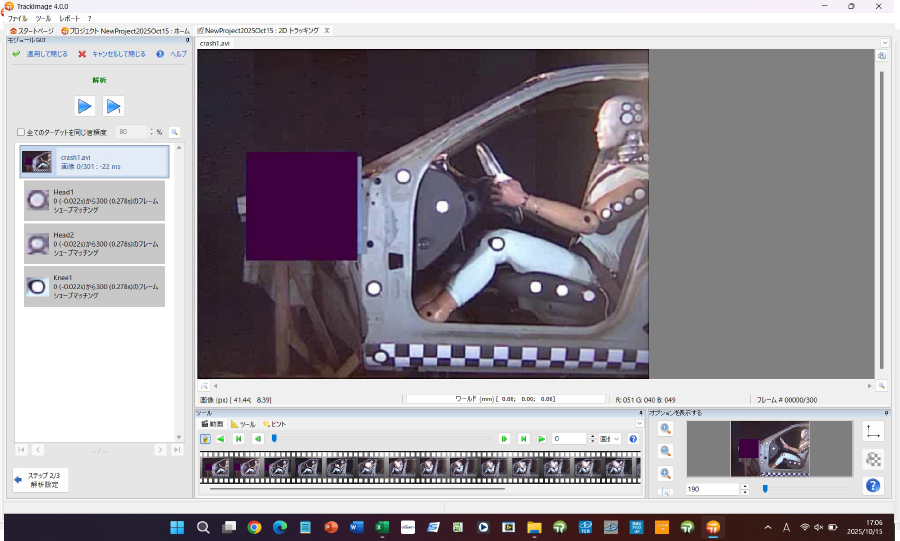
Task: Open the frame unit dropdown in timeline
Action: (x=610, y=438)
